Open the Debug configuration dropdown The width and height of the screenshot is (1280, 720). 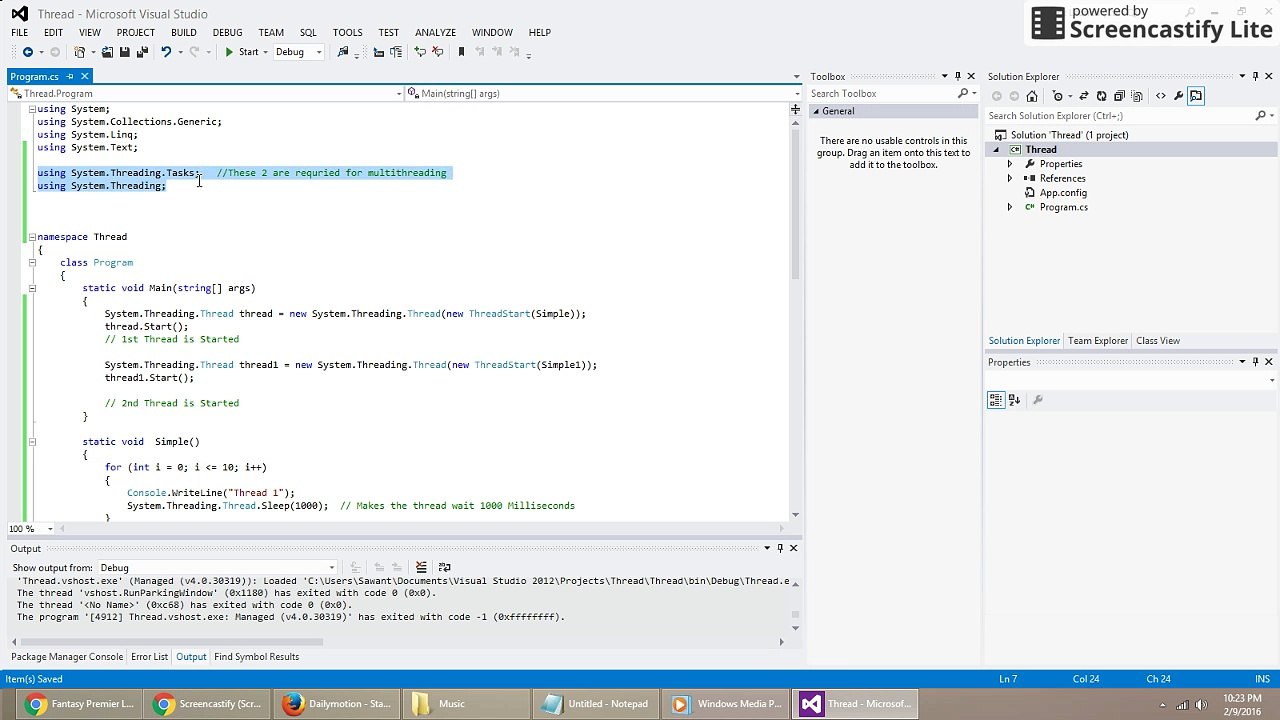pos(299,52)
